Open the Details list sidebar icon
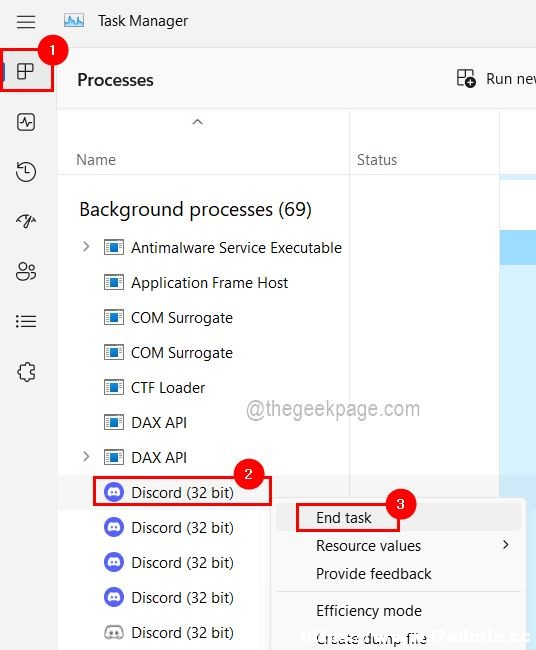Screen dimensions: 536x650 pyautogui.click(x=26, y=321)
